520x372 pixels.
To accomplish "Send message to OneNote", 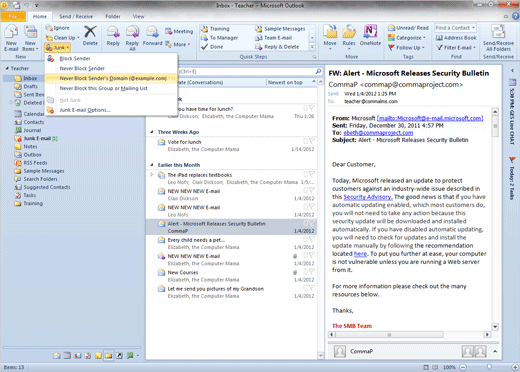I will (x=370, y=35).
